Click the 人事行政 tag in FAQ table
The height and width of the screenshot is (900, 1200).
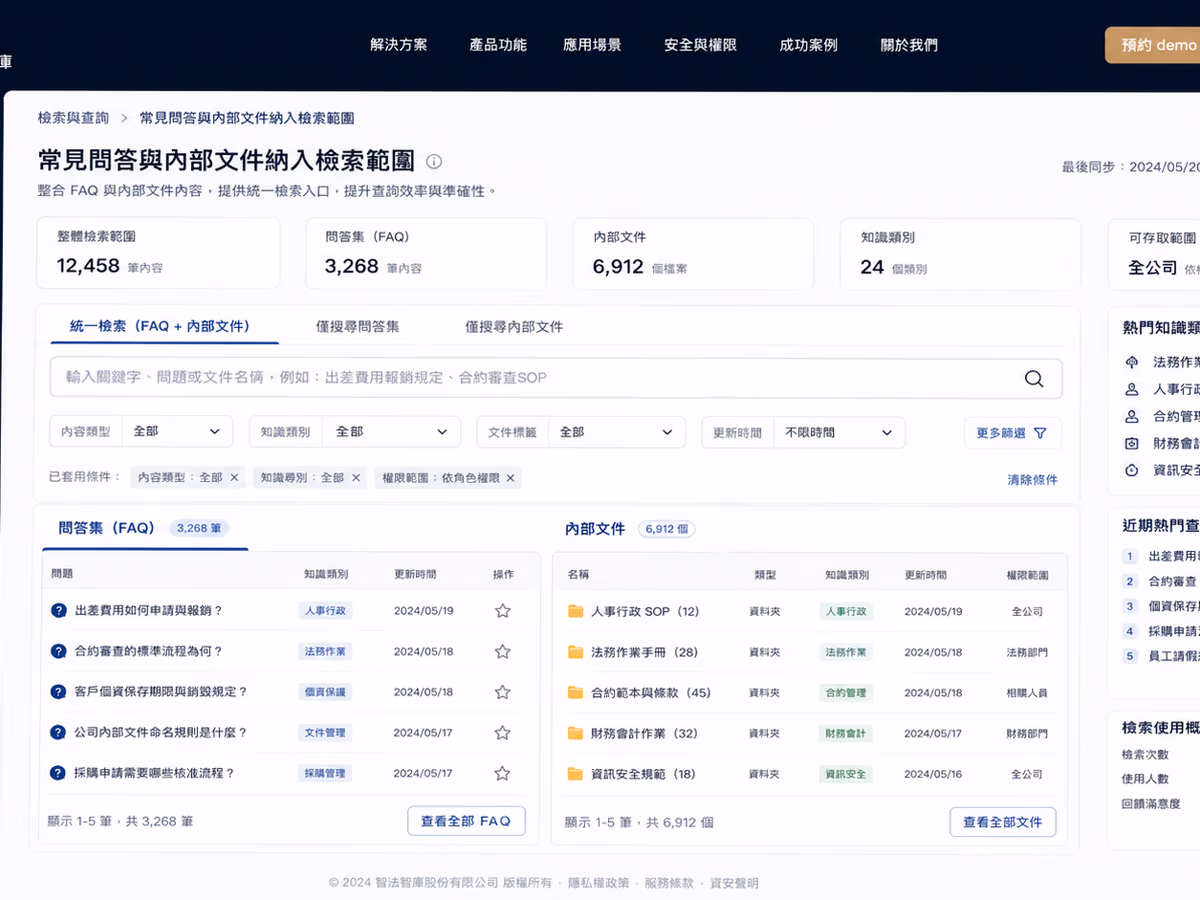[325, 610]
